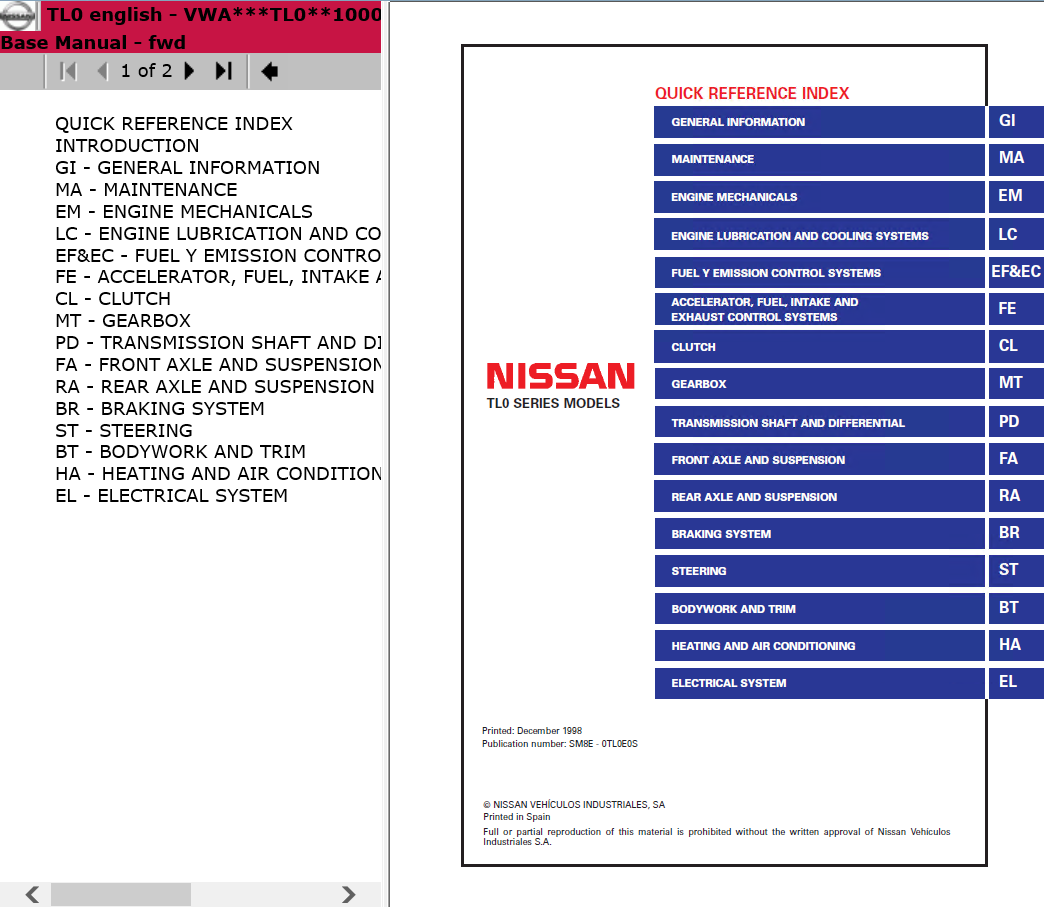Image resolution: width=1044 pixels, height=907 pixels.
Task: Click CLUTCH bar on index page
Action: (819, 347)
